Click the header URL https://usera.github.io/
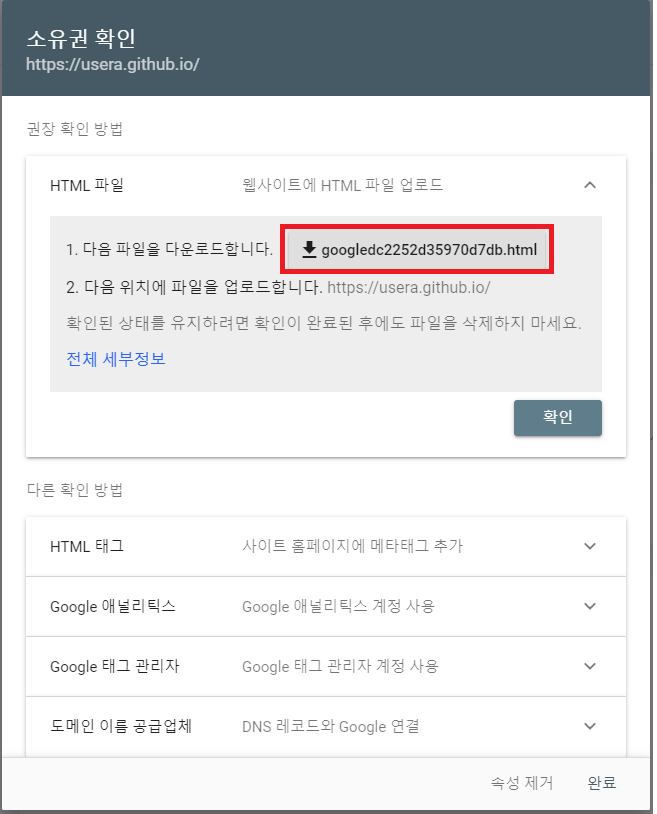Viewport: 657px width, 814px height. click(x=113, y=64)
